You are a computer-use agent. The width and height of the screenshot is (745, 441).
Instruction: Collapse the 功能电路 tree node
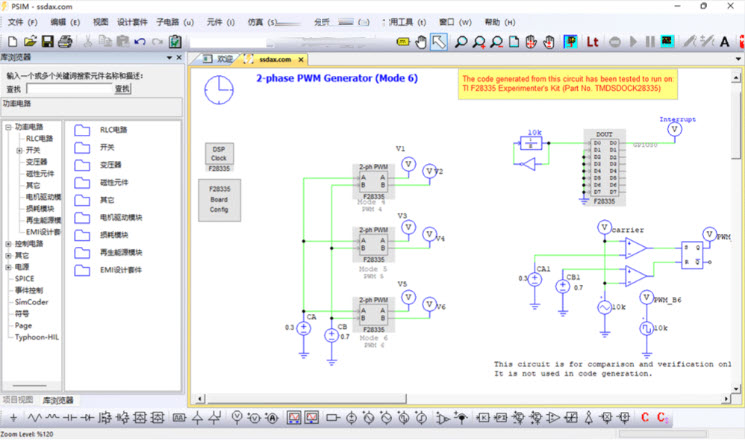click(x=9, y=128)
